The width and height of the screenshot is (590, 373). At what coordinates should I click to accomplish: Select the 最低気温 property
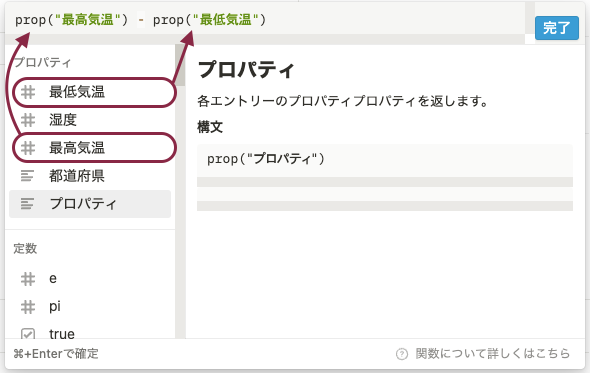coord(94,92)
